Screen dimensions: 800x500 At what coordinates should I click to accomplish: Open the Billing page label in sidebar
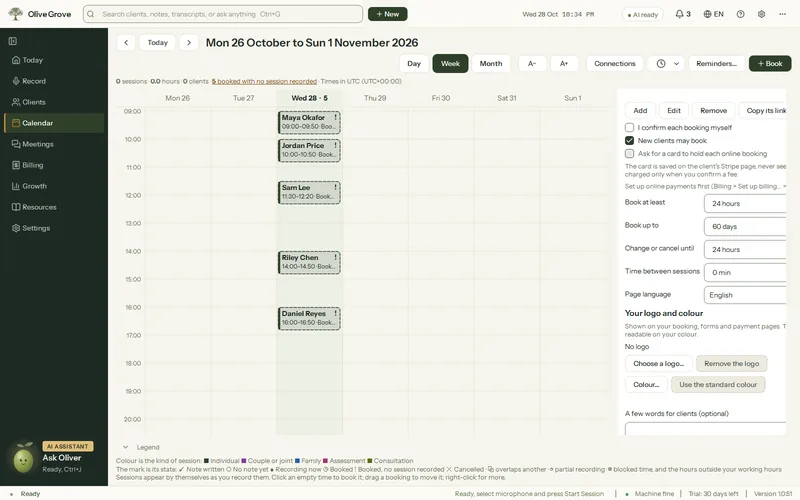click(33, 165)
